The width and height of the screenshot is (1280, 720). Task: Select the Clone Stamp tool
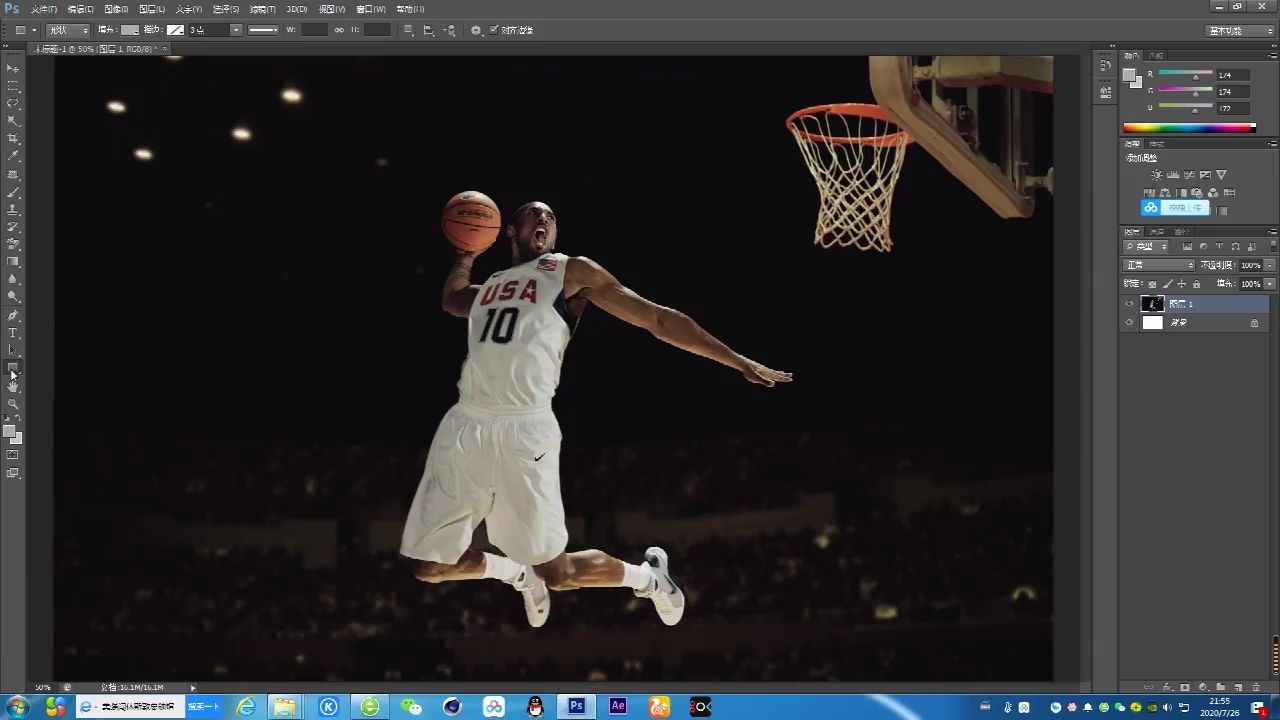[x=13, y=209]
